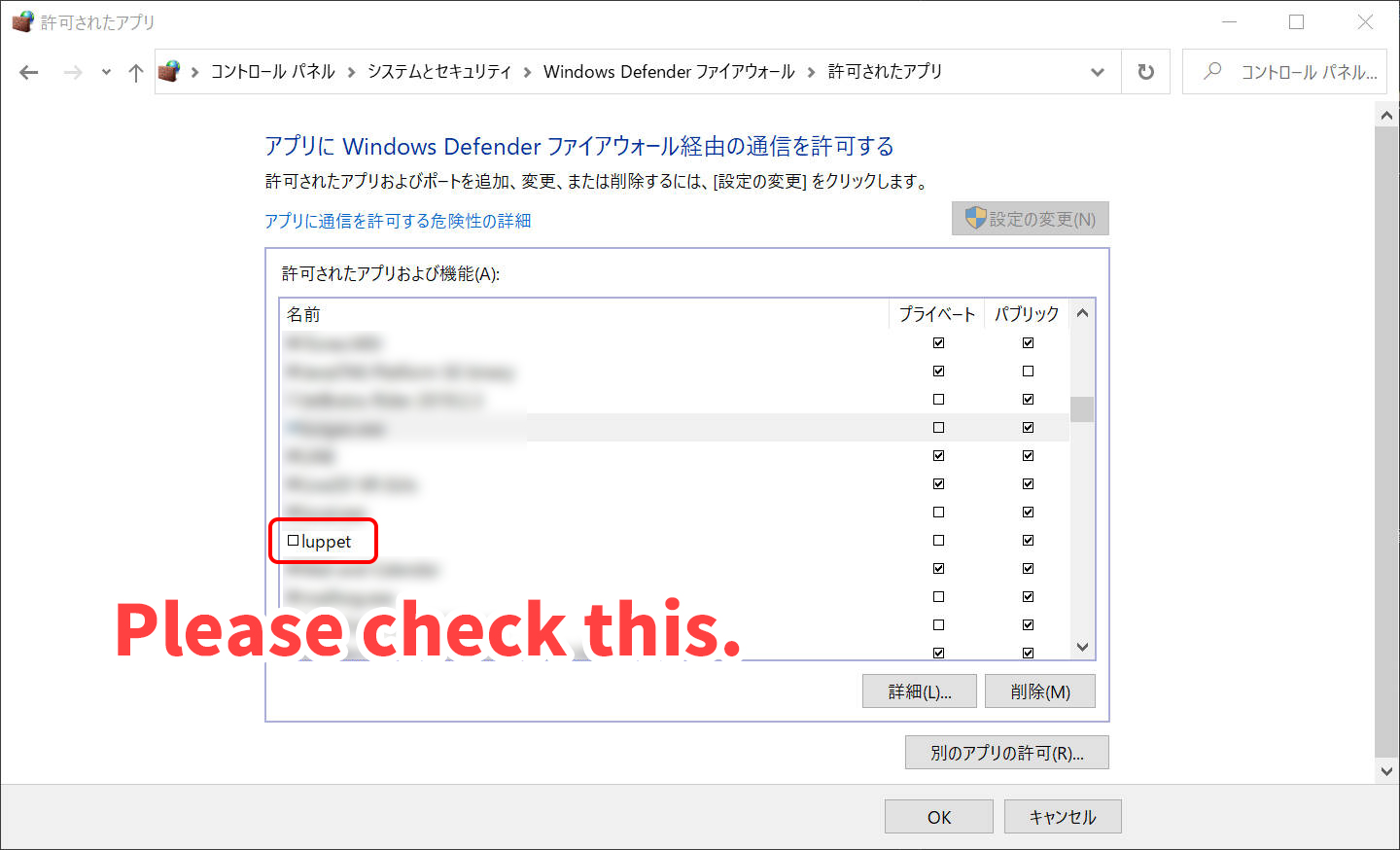Viewport: 1400px width, 850px height.
Task: Minimize the 許可されたアプリ window
Action: [1230, 21]
